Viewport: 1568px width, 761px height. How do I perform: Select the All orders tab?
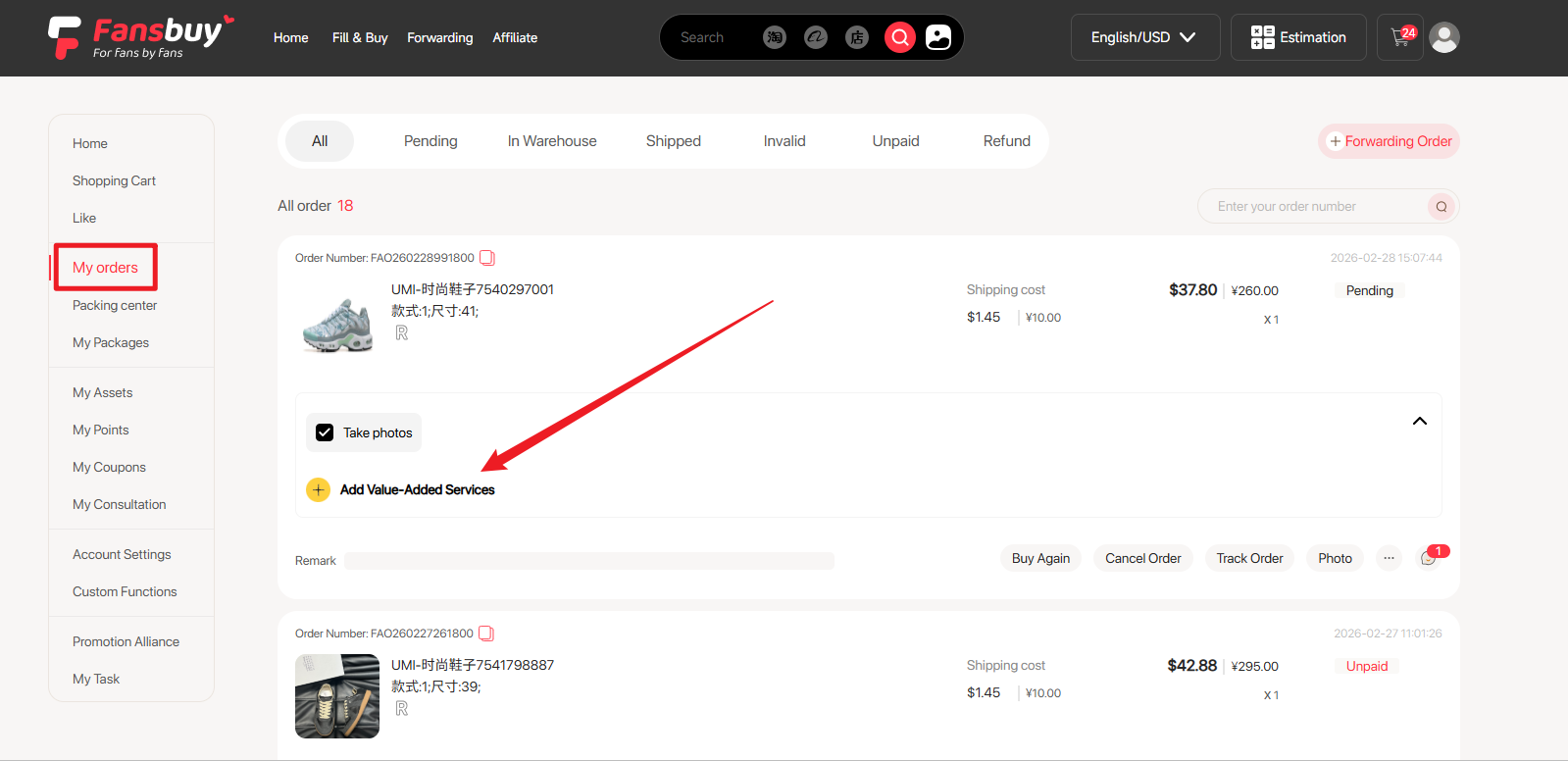320,141
